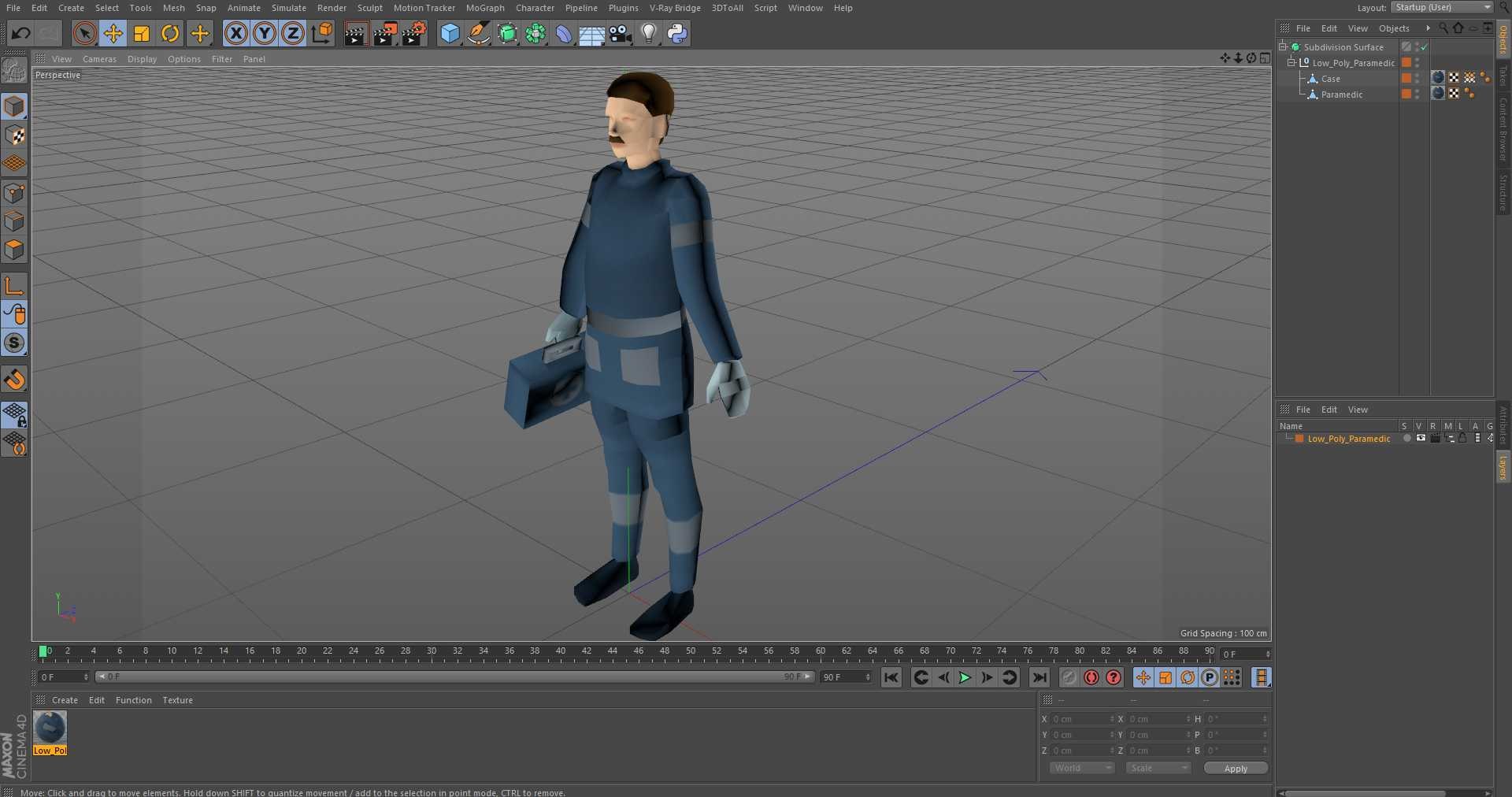
Task: Toggle visibility of Low_Poly_Paramedic layer
Action: pyautogui.click(x=1421, y=439)
